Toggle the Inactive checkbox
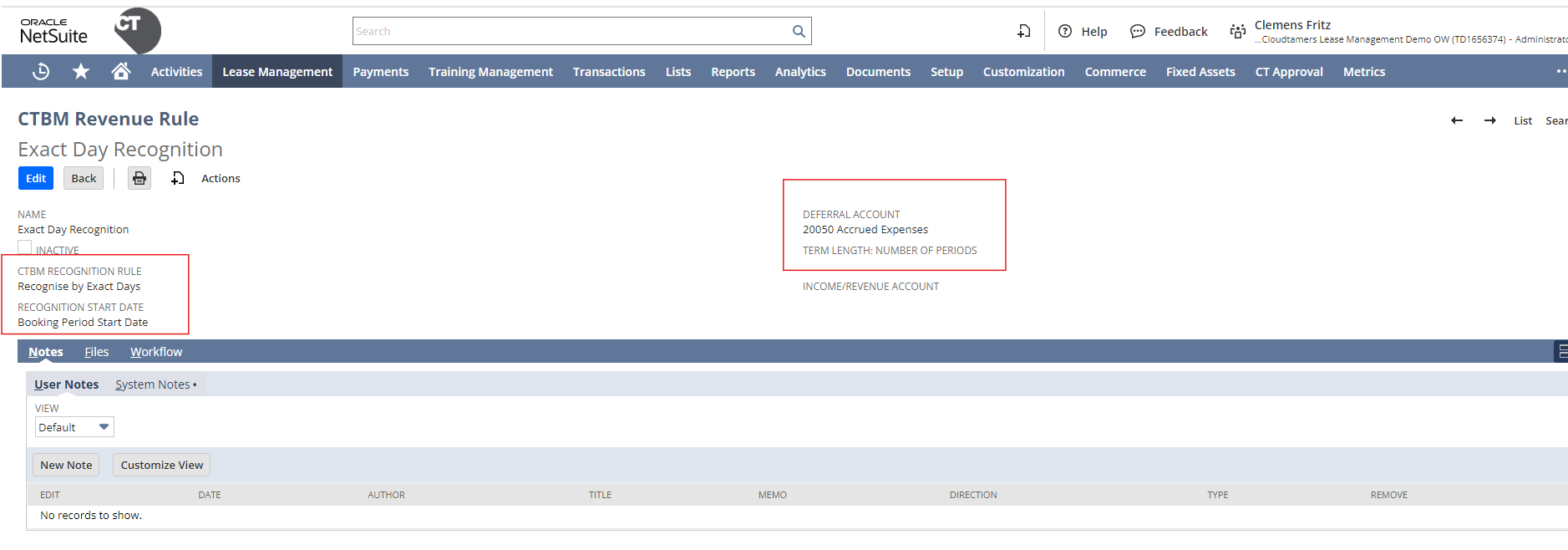The width and height of the screenshot is (1568, 550). [x=25, y=247]
